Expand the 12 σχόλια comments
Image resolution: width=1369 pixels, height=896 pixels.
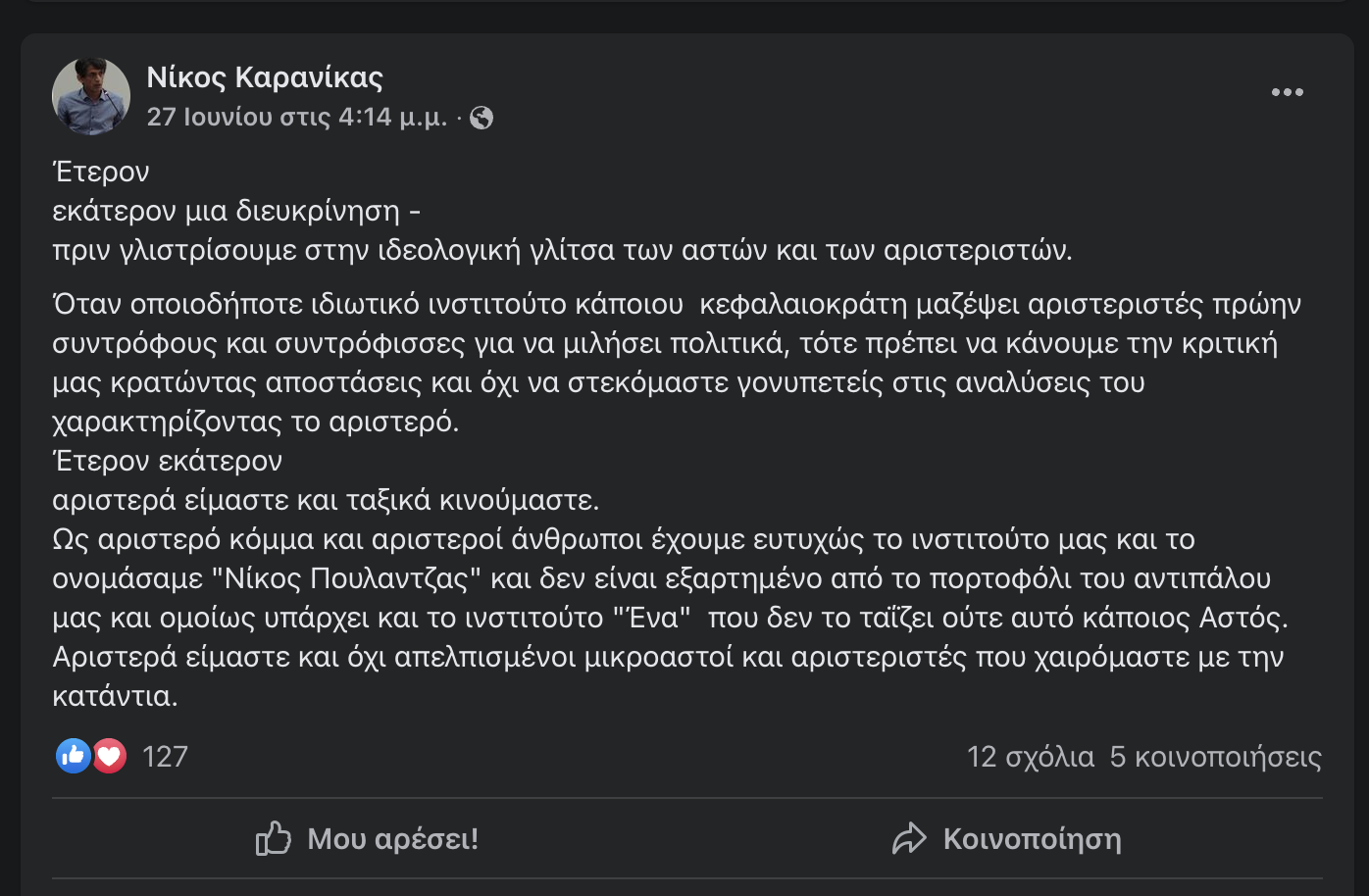pyautogui.click(x=1030, y=757)
